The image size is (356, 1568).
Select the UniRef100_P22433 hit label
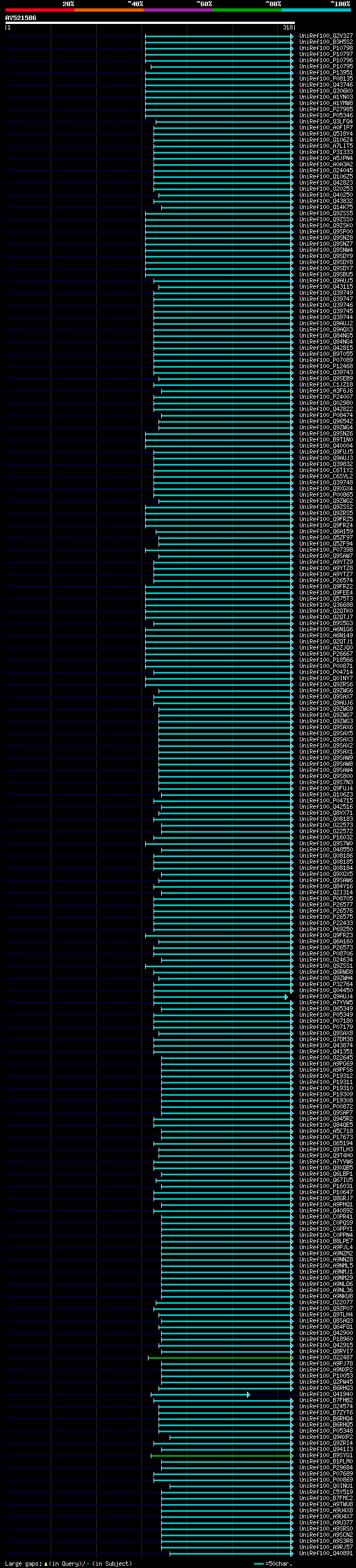(326, 923)
